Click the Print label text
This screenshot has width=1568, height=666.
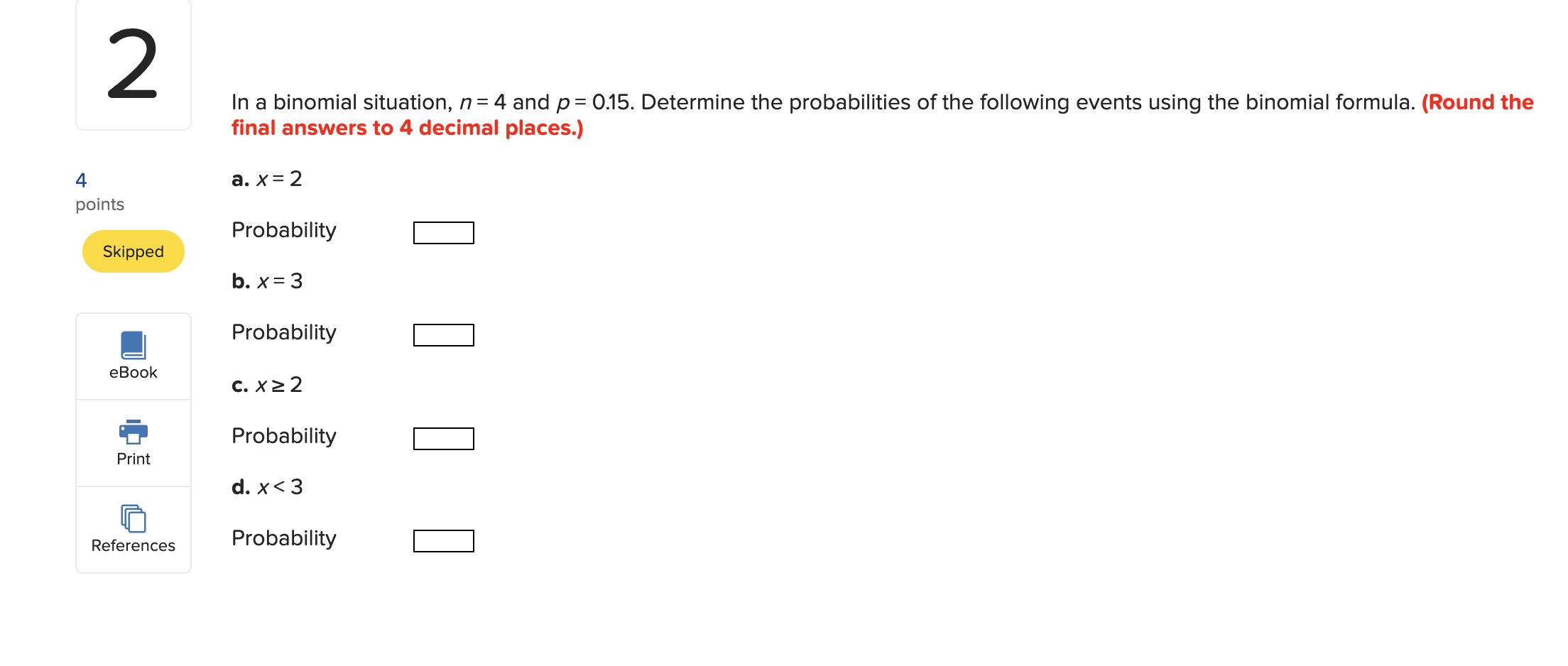[x=133, y=459]
